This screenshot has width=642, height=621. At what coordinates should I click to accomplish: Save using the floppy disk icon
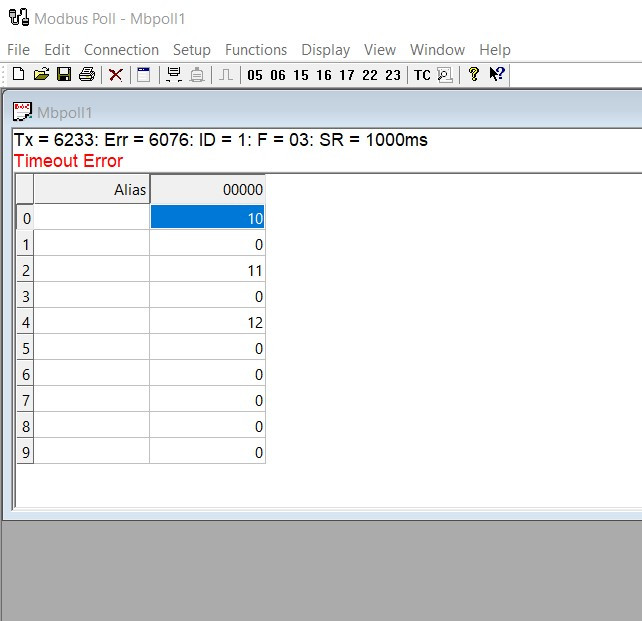click(x=64, y=75)
